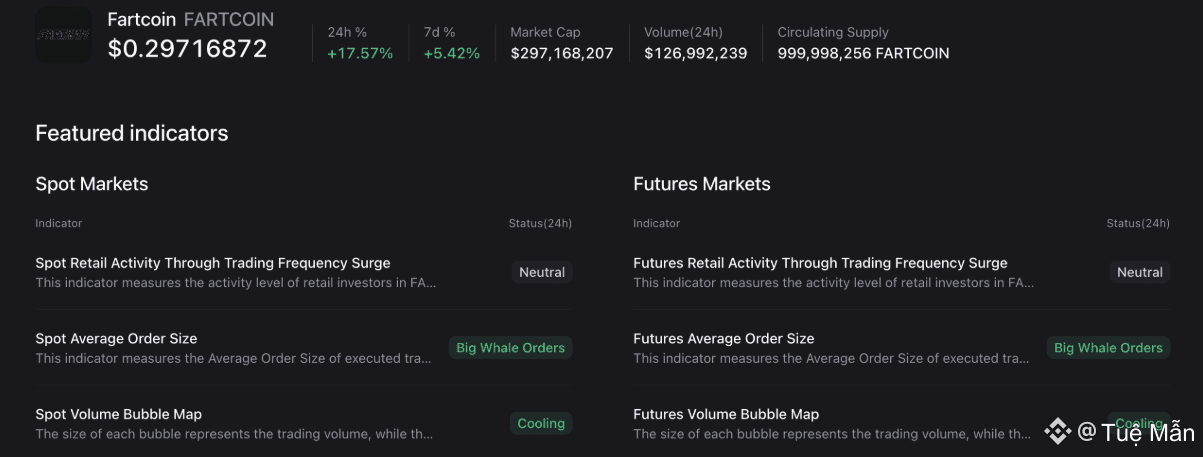Click the Neutral badge in Spot Markets
Viewport: 1203px width, 457px height.
[x=542, y=272]
